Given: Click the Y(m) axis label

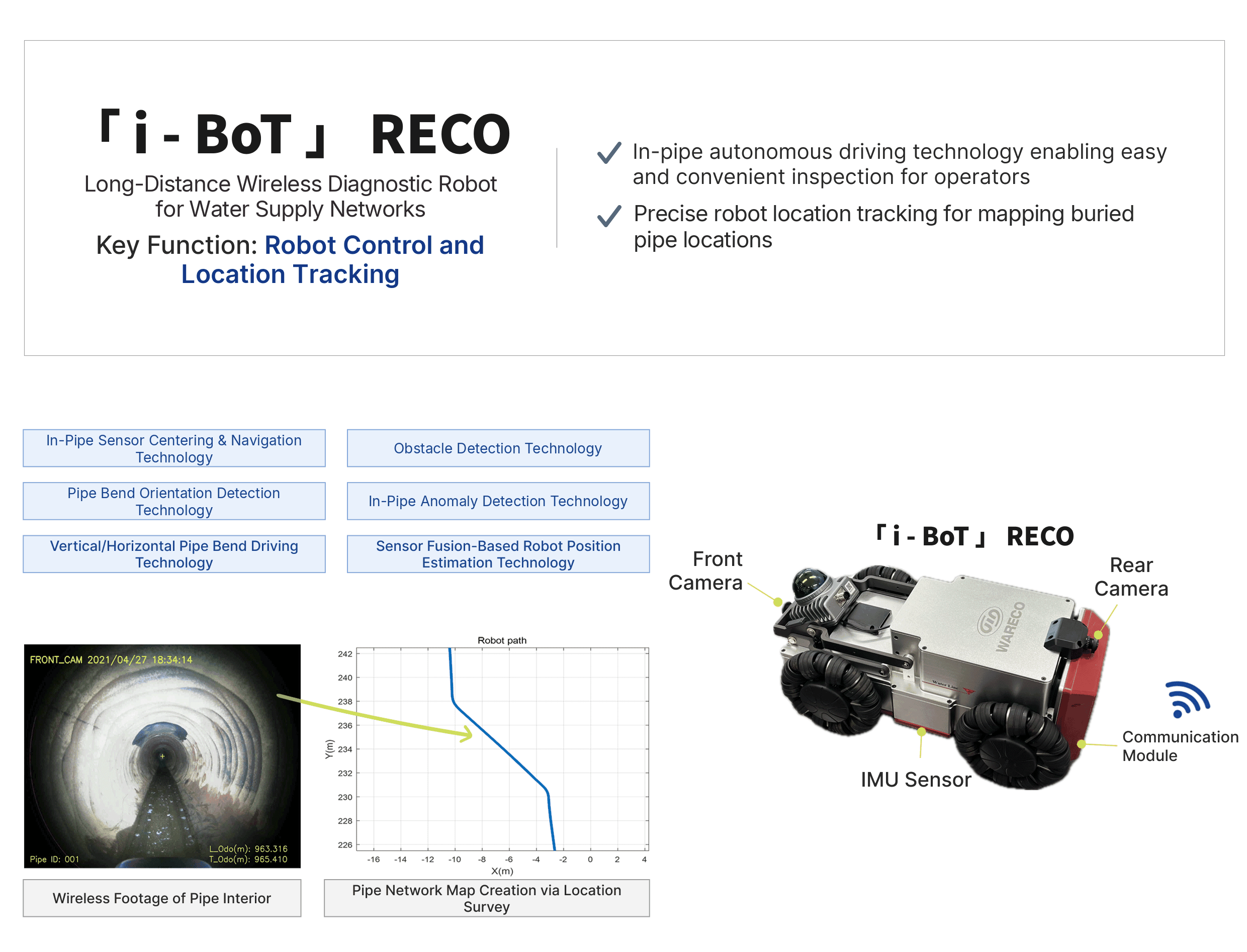Looking at the screenshot, I should pyautogui.click(x=329, y=749).
